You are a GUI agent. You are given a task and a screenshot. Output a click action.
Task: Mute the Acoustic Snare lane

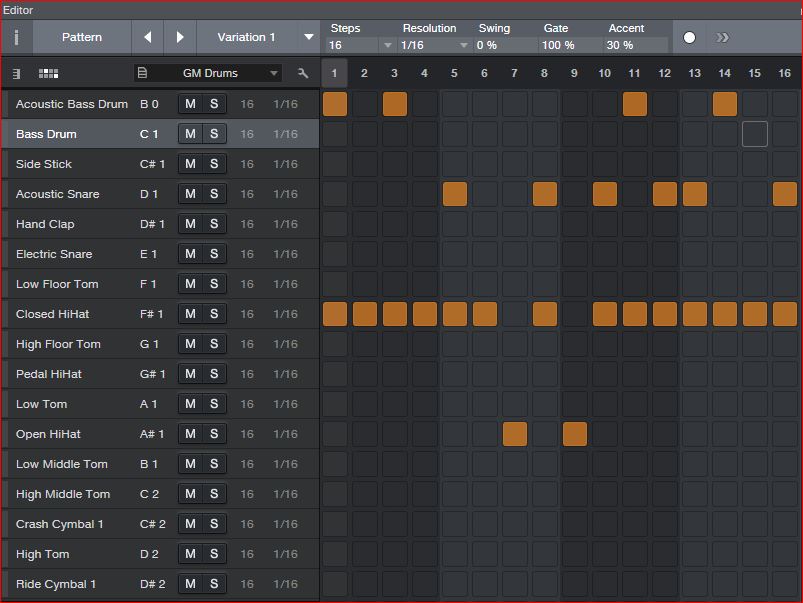(190, 194)
